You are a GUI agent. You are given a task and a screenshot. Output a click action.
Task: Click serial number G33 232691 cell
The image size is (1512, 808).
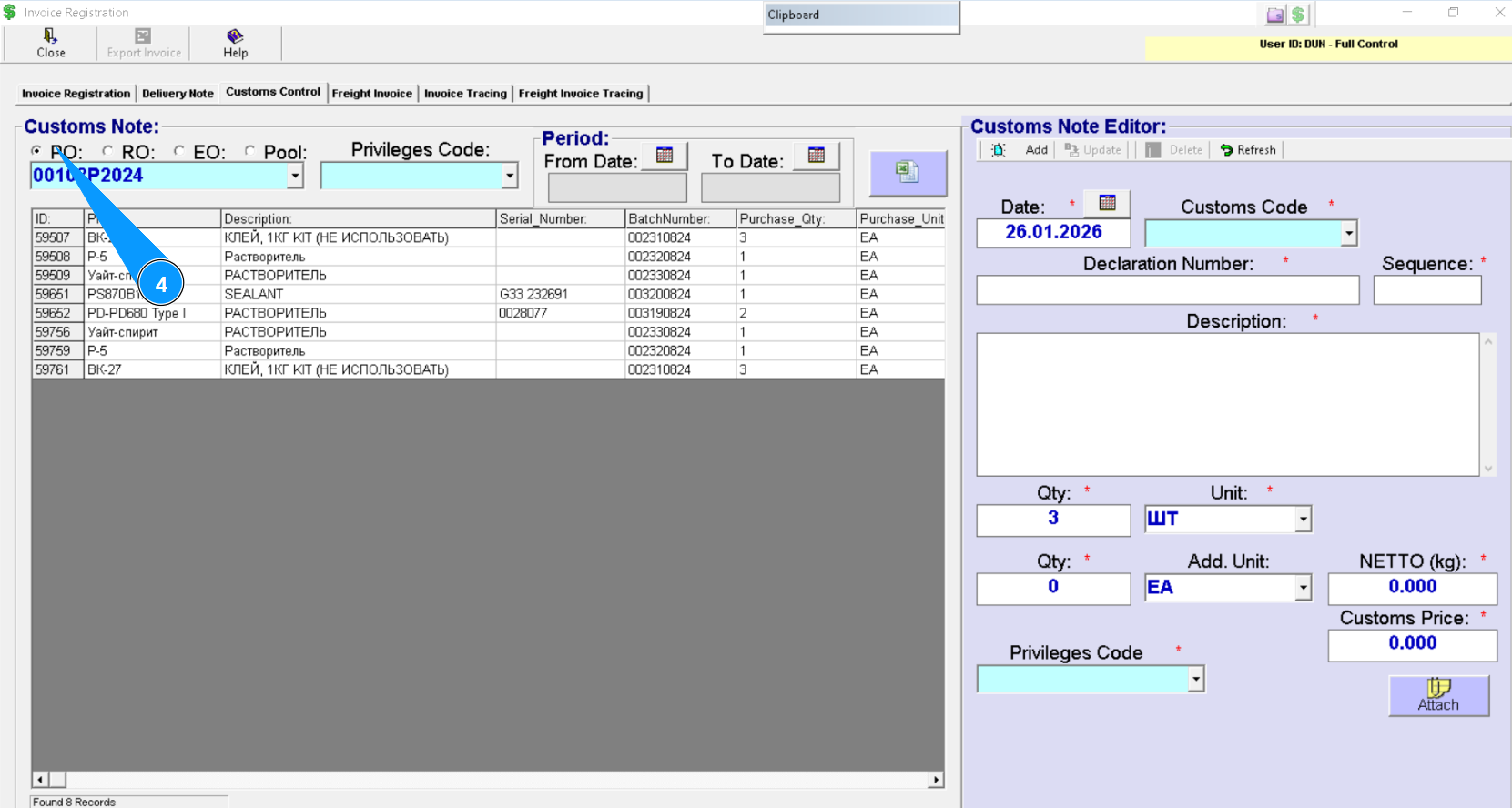click(x=561, y=294)
